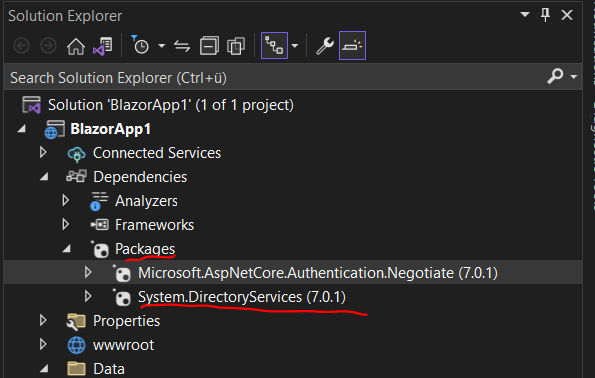Expand the Frameworks node
The image size is (595, 378).
pos(66,224)
